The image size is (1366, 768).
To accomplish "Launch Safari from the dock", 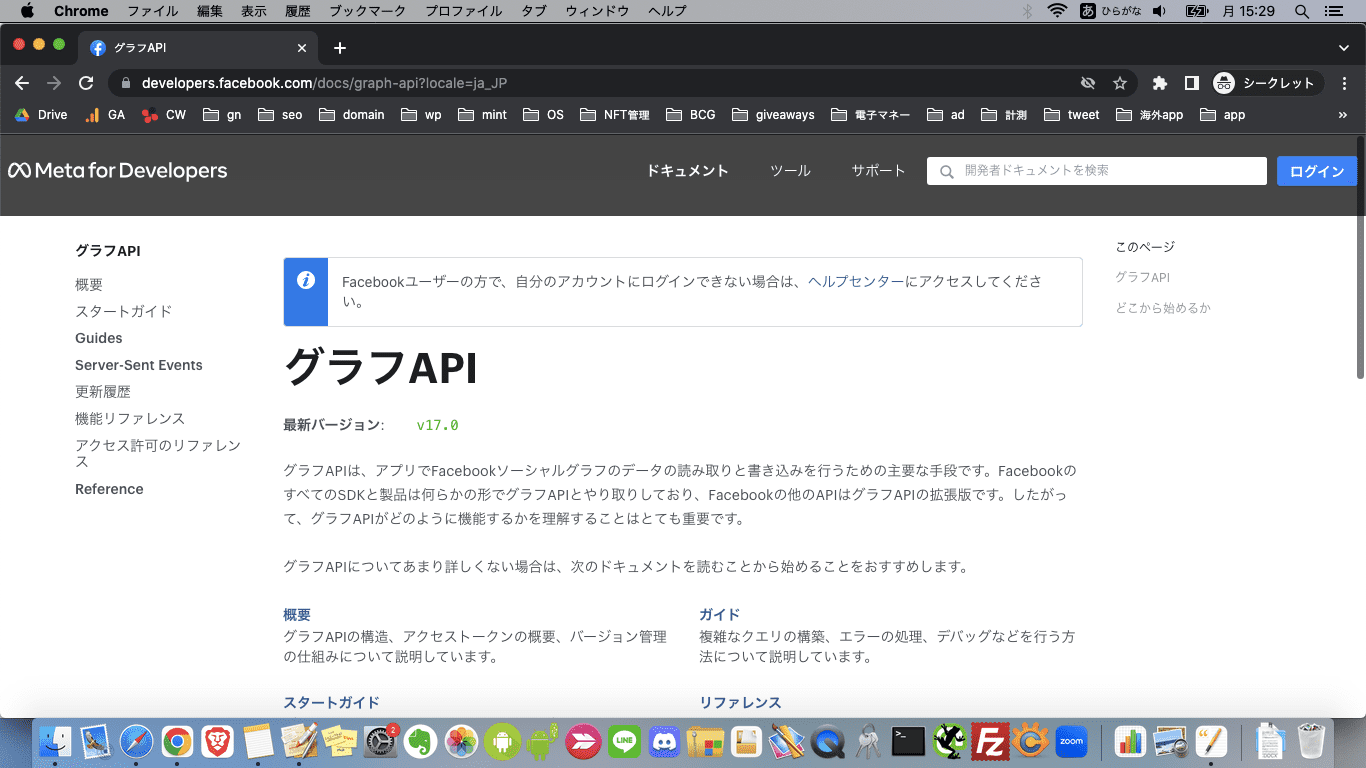I will 136,741.
